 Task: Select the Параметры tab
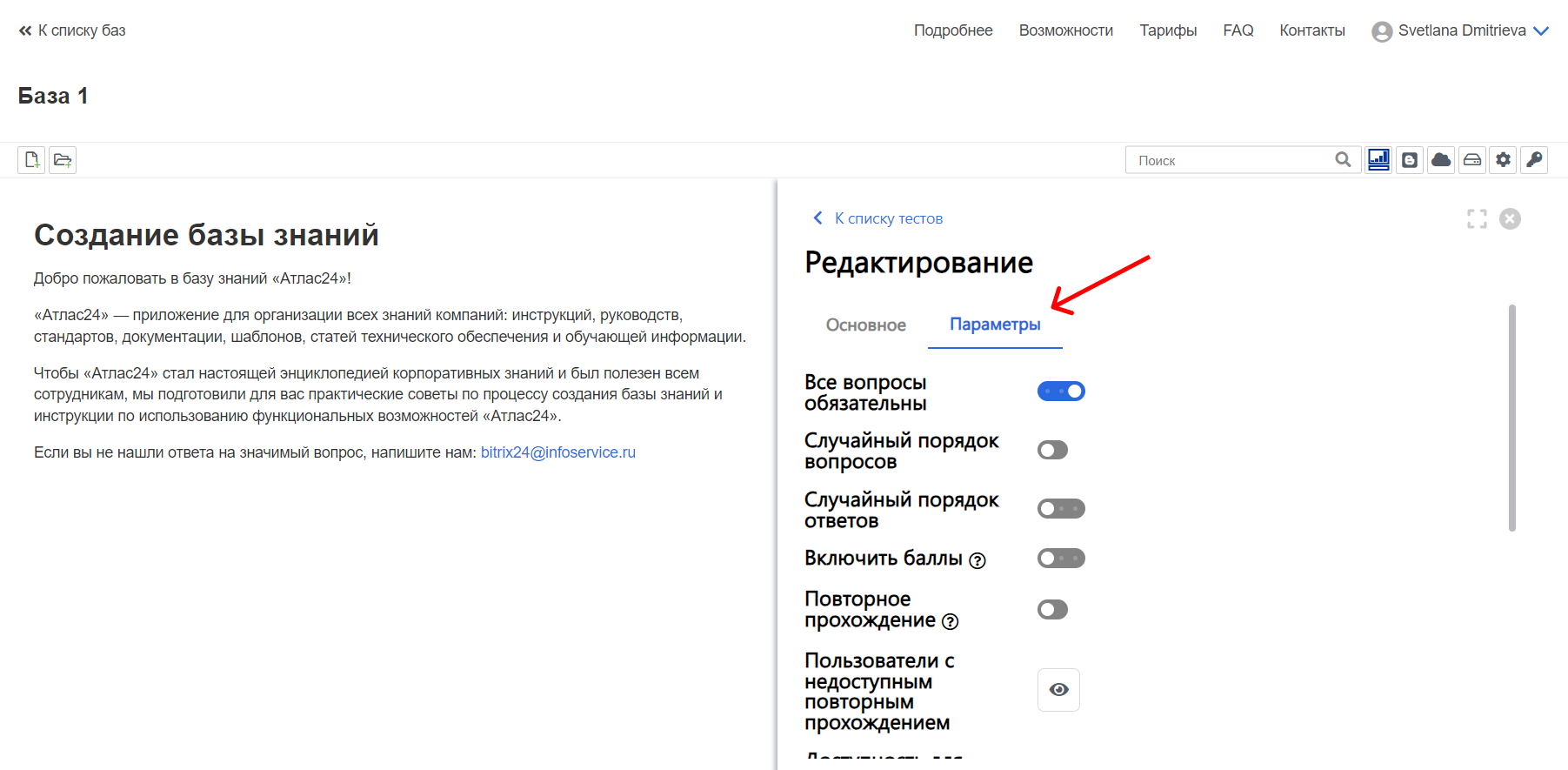click(x=995, y=325)
